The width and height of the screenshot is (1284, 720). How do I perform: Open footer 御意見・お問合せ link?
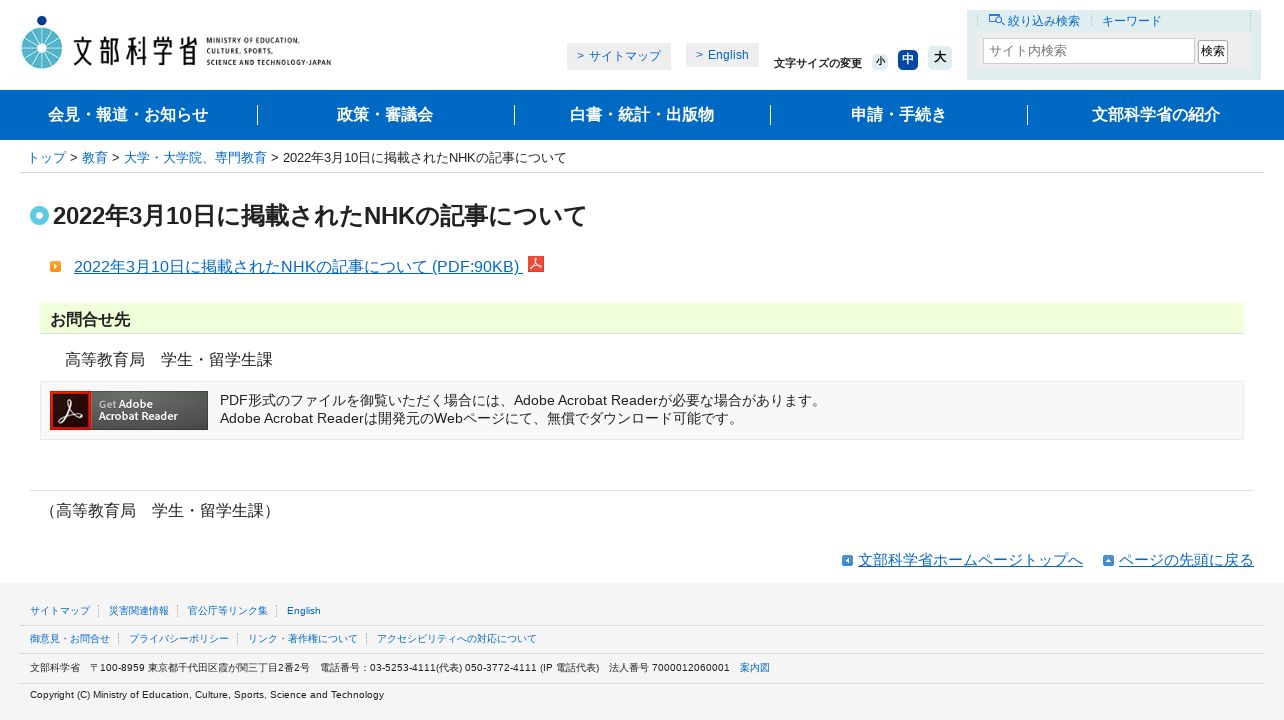point(70,639)
